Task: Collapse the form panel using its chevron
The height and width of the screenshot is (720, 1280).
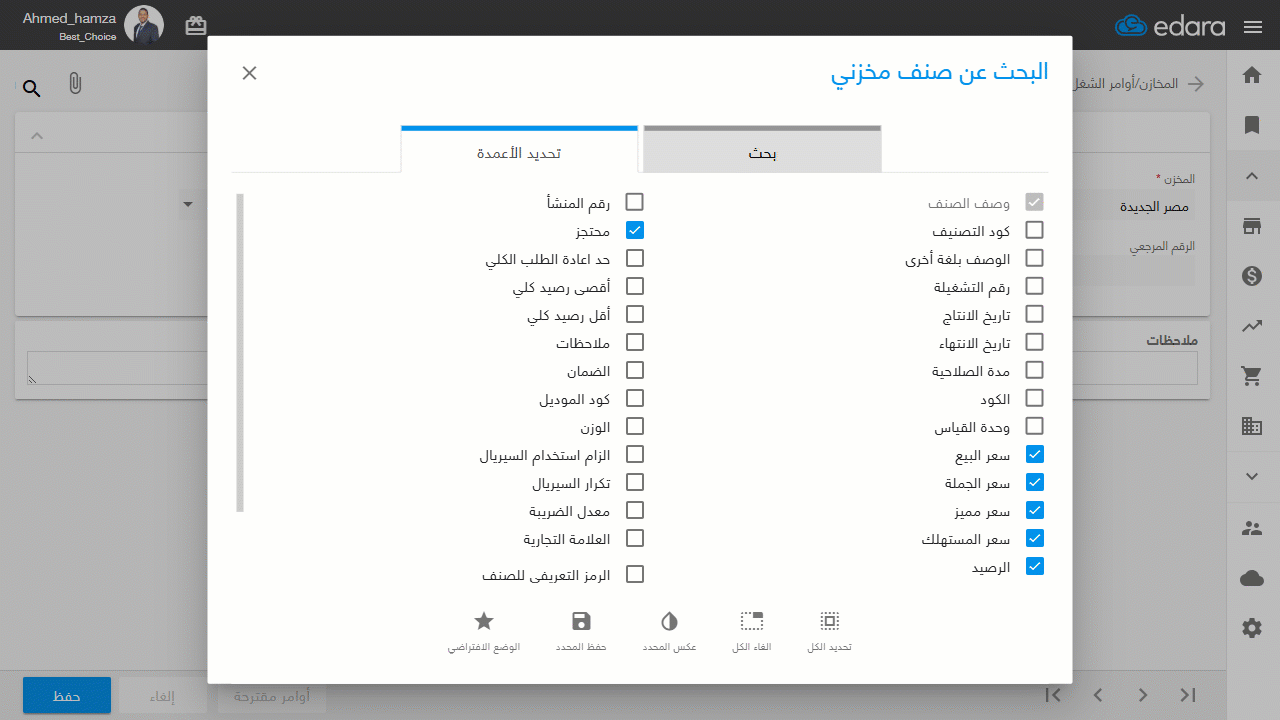Action: (x=37, y=136)
